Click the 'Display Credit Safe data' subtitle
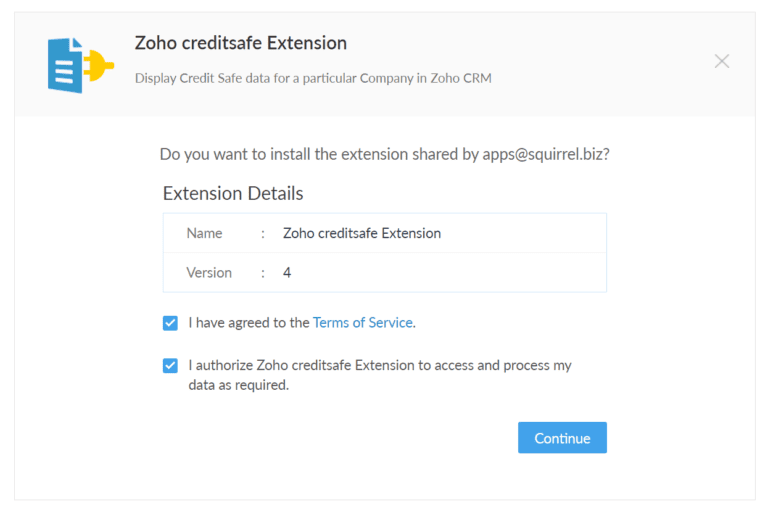 (313, 78)
